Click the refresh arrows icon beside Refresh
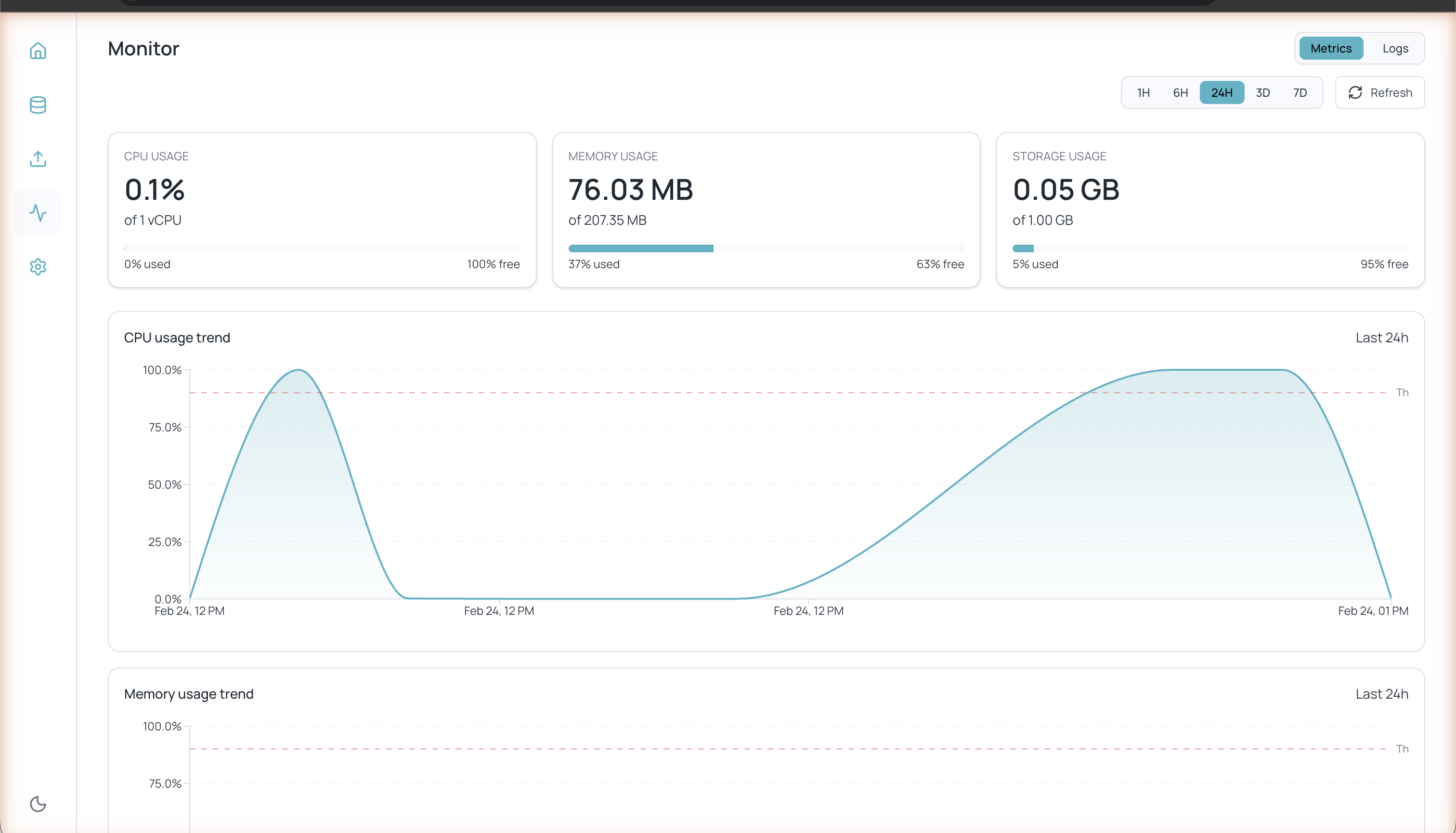 1355,92
